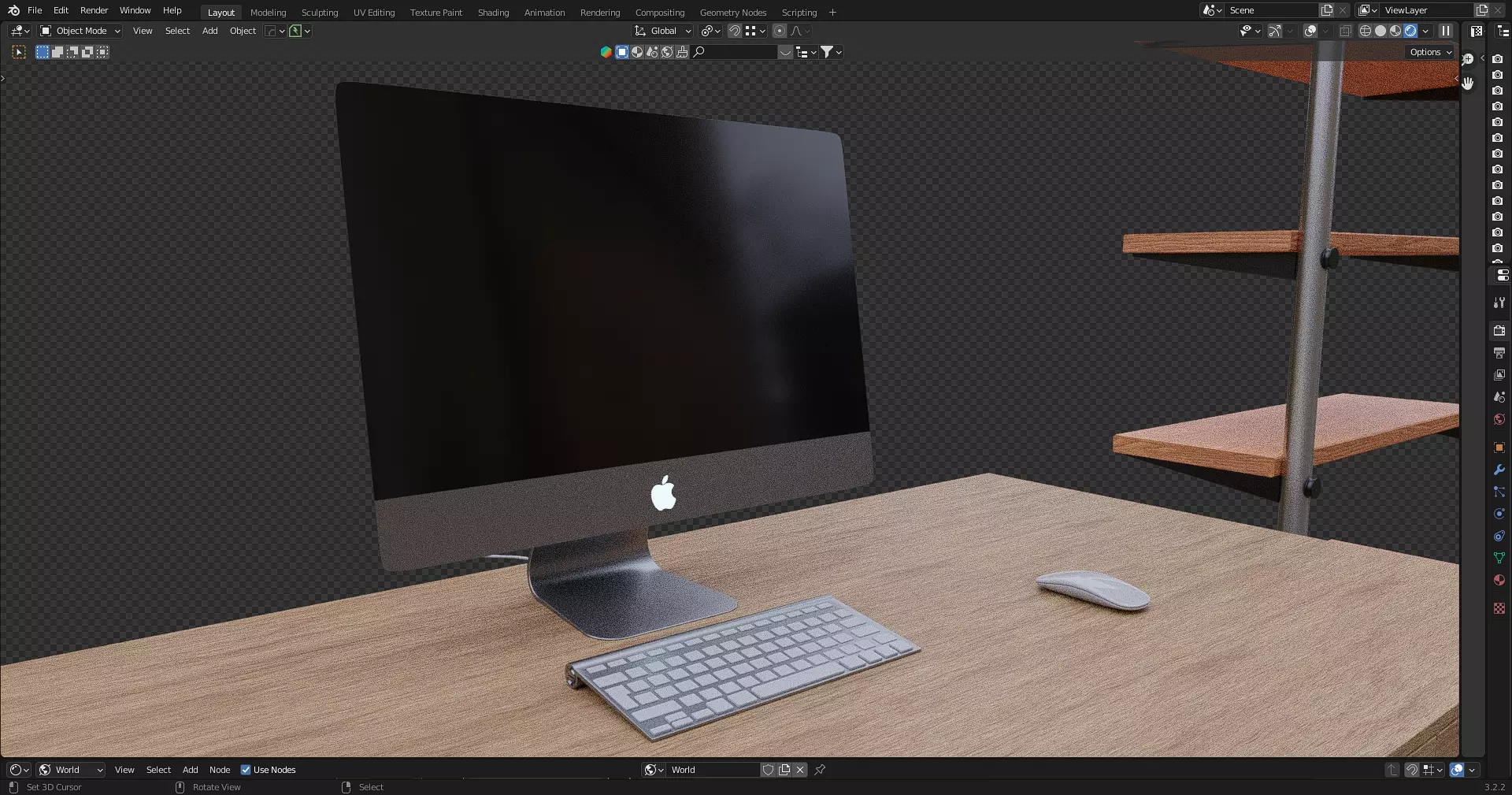1512x795 pixels.
Task: Open the Global transform orientation dropdown
Action: pyautogui.click(x=663, y=31)
